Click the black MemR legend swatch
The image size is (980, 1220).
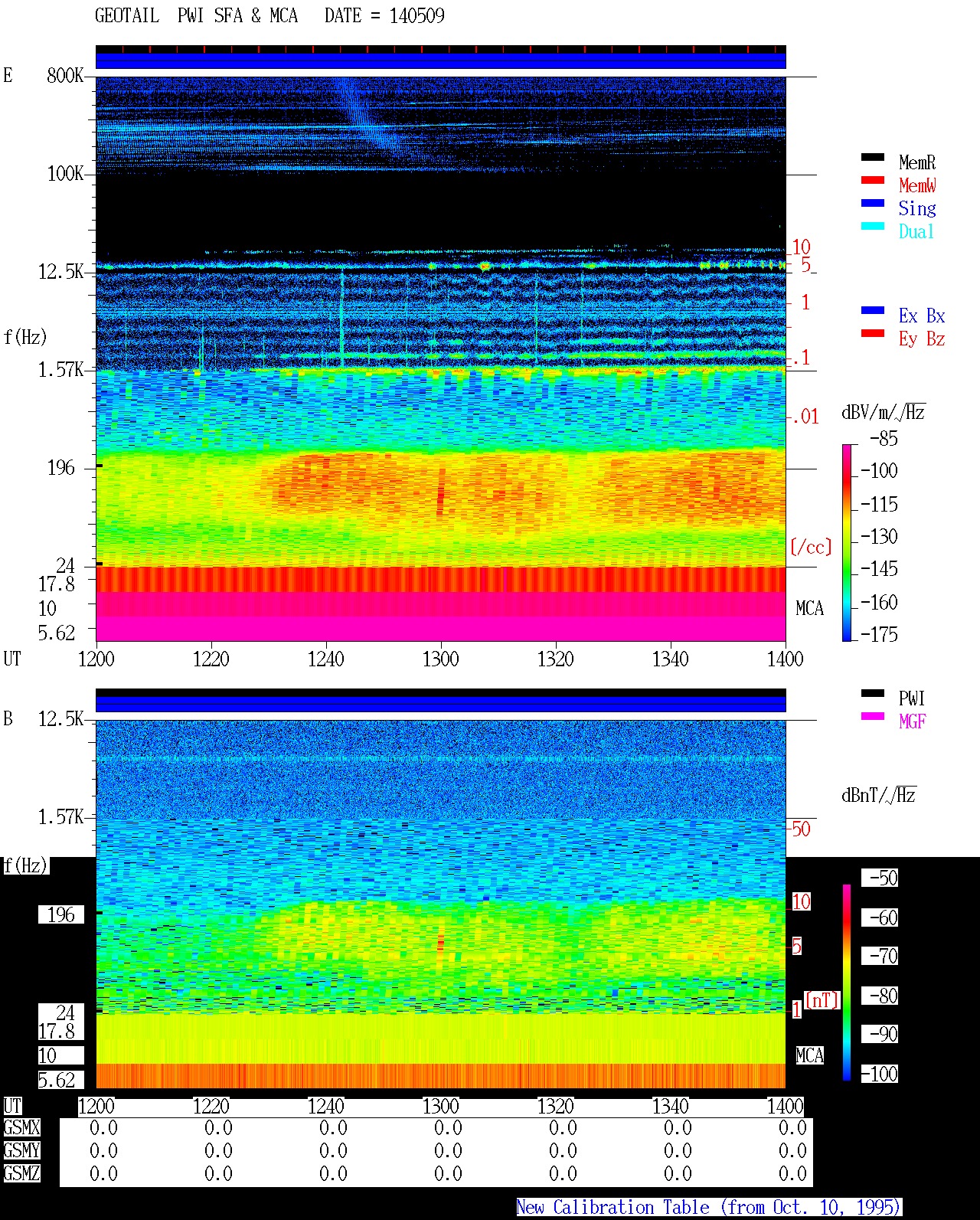[872, 157]
